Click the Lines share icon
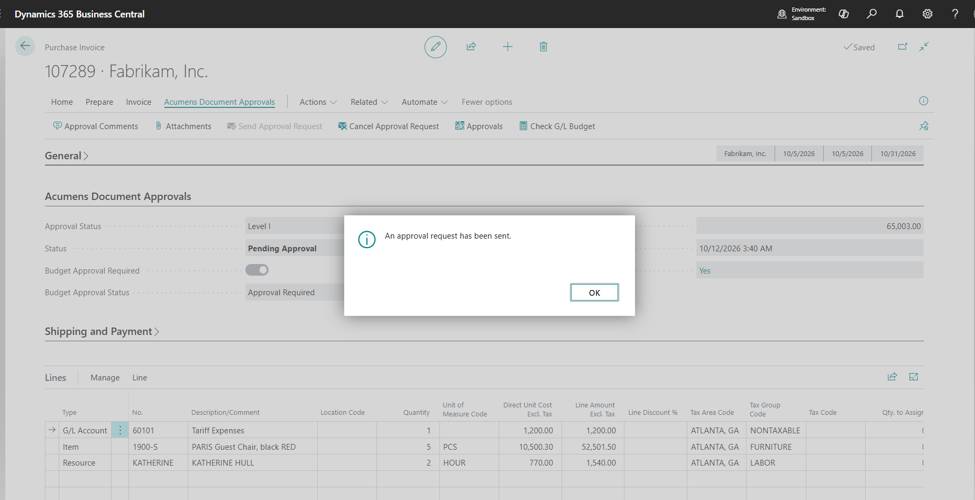Screen dimensions: 975x500 click(892, 377)
